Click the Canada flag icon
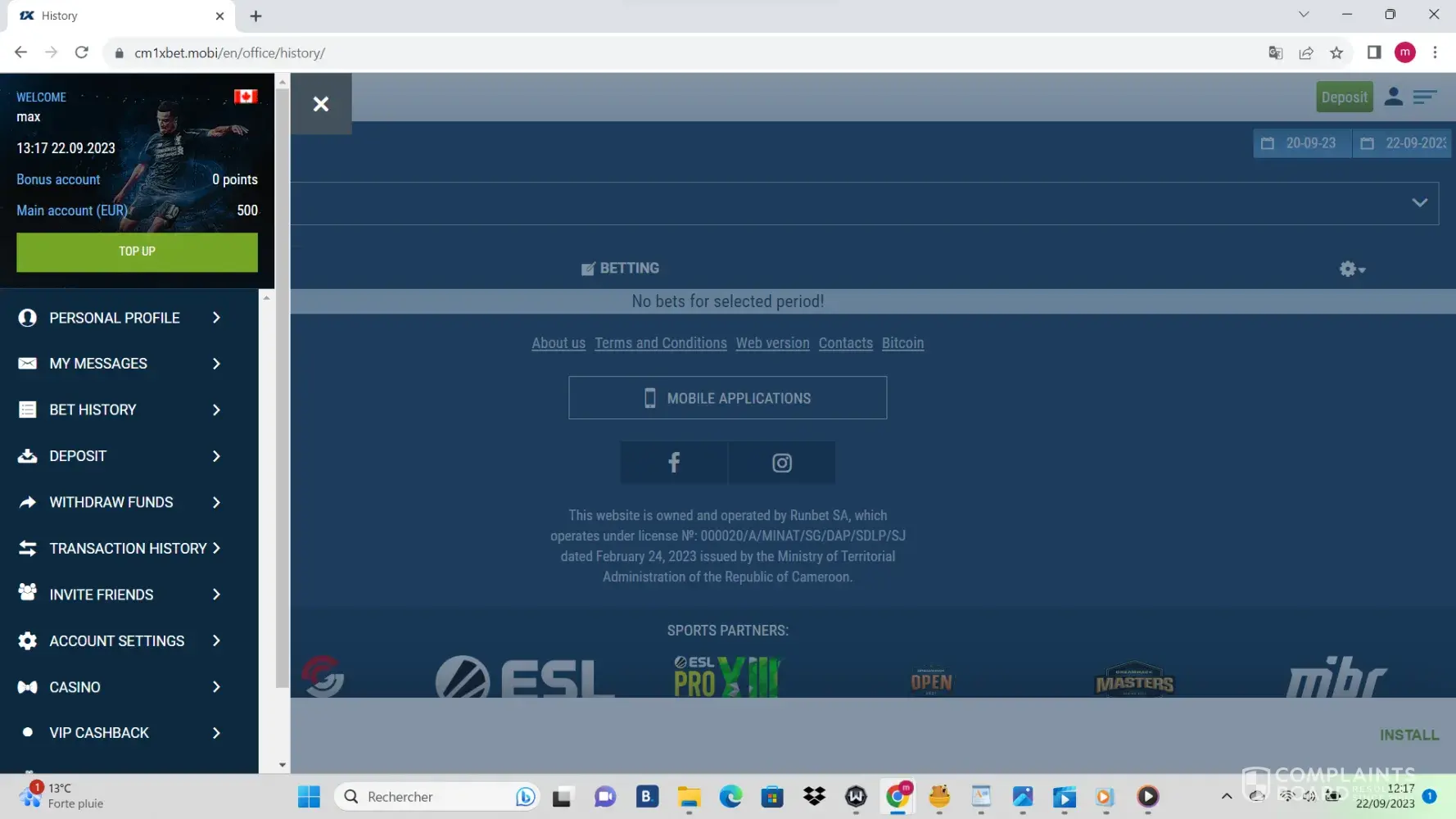The height and width of the screenshot is (819, 1456). pyautogui.click(x=245, y=97)
